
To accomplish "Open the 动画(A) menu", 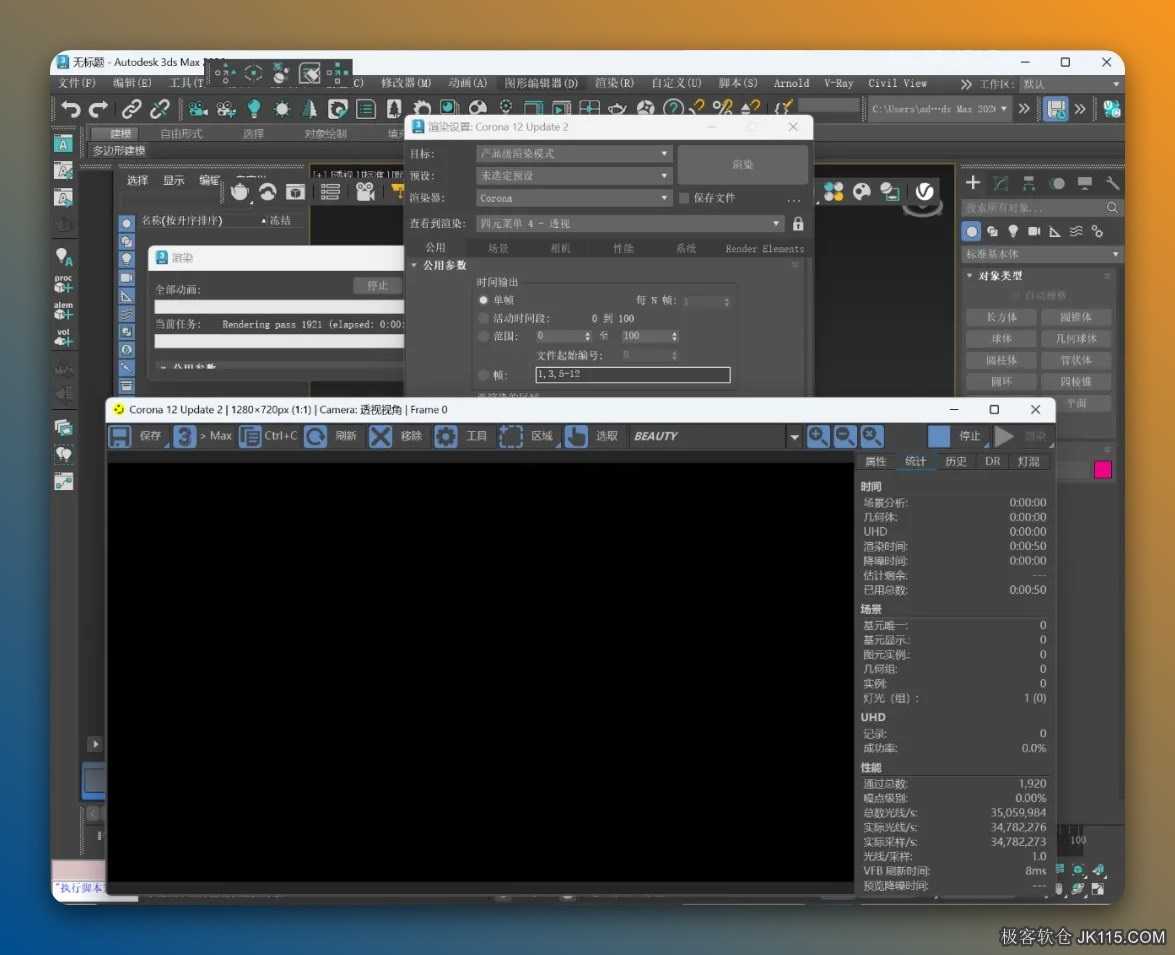I will pyautogui.click(x=468, y=83).
